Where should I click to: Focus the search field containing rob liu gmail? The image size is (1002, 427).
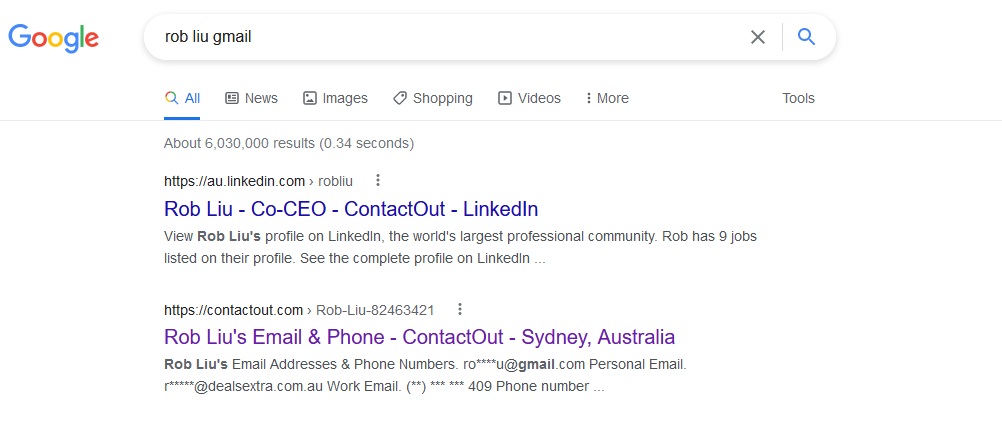click(447, 37)
